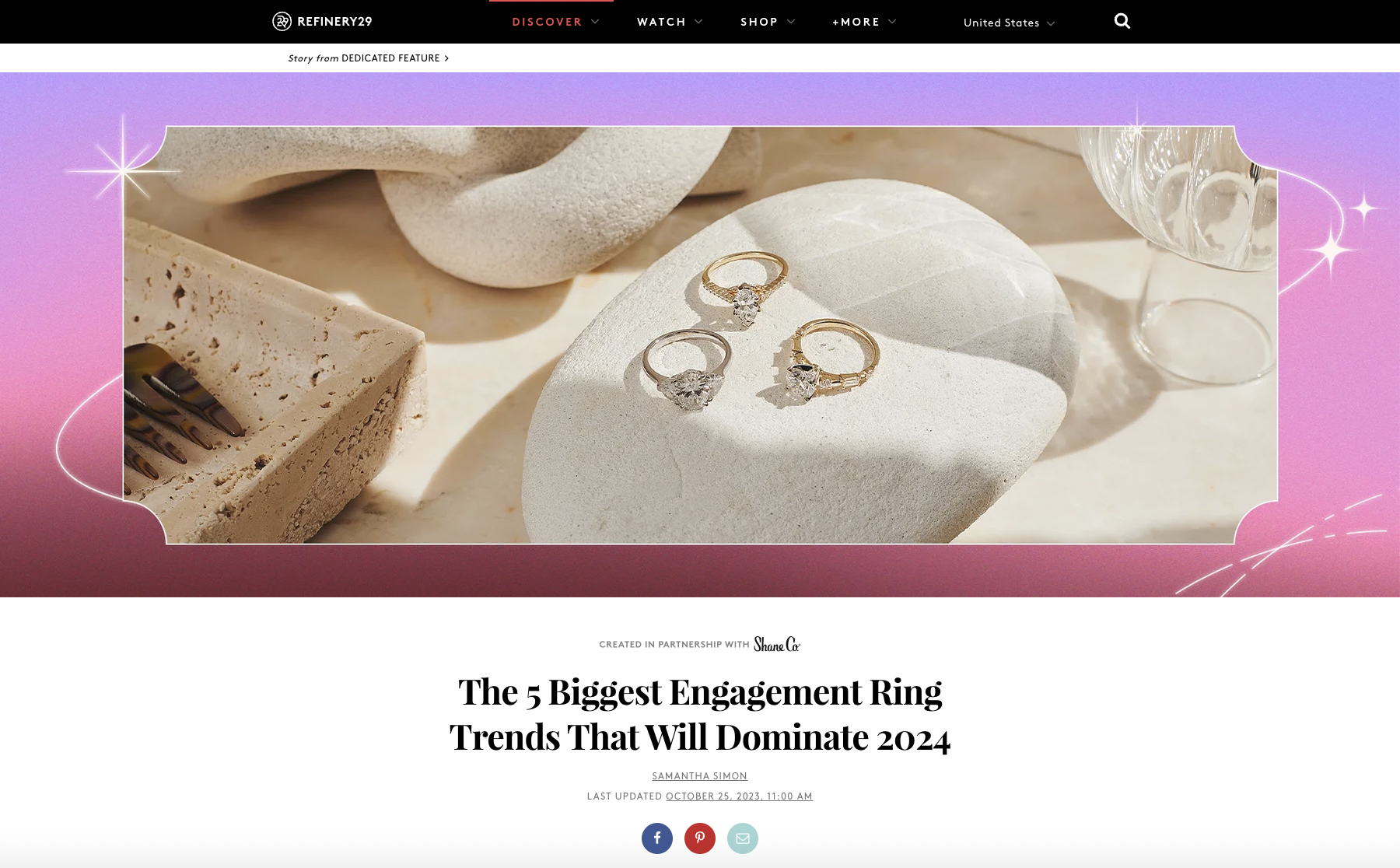Screen dimensions: 1400x868
Task: Open author Samantha Simon's page
Action: coord(700,776)
